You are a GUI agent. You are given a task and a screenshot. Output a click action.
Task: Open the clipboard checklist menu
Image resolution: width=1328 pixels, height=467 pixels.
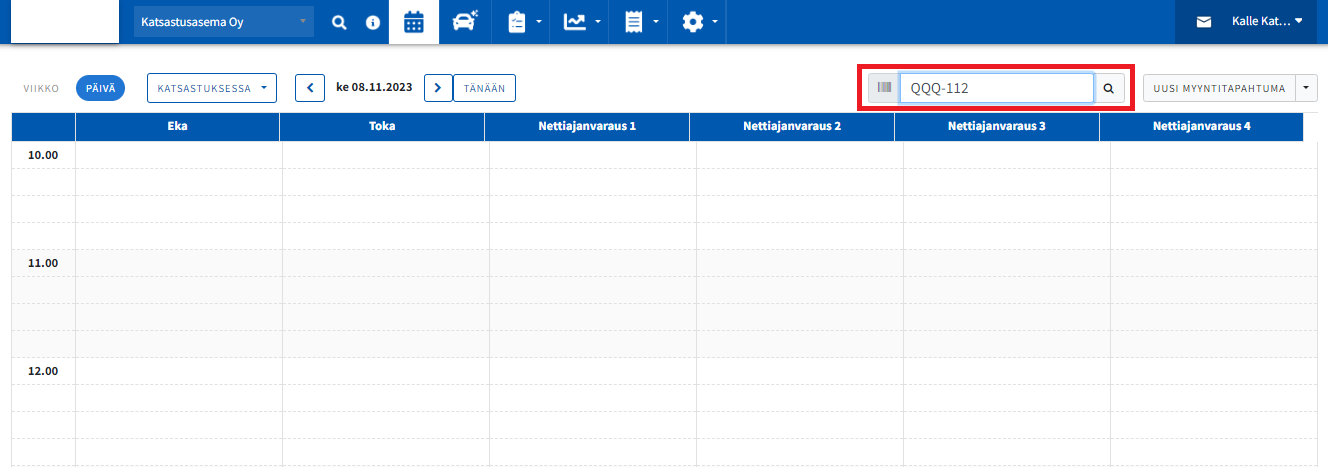524,22
